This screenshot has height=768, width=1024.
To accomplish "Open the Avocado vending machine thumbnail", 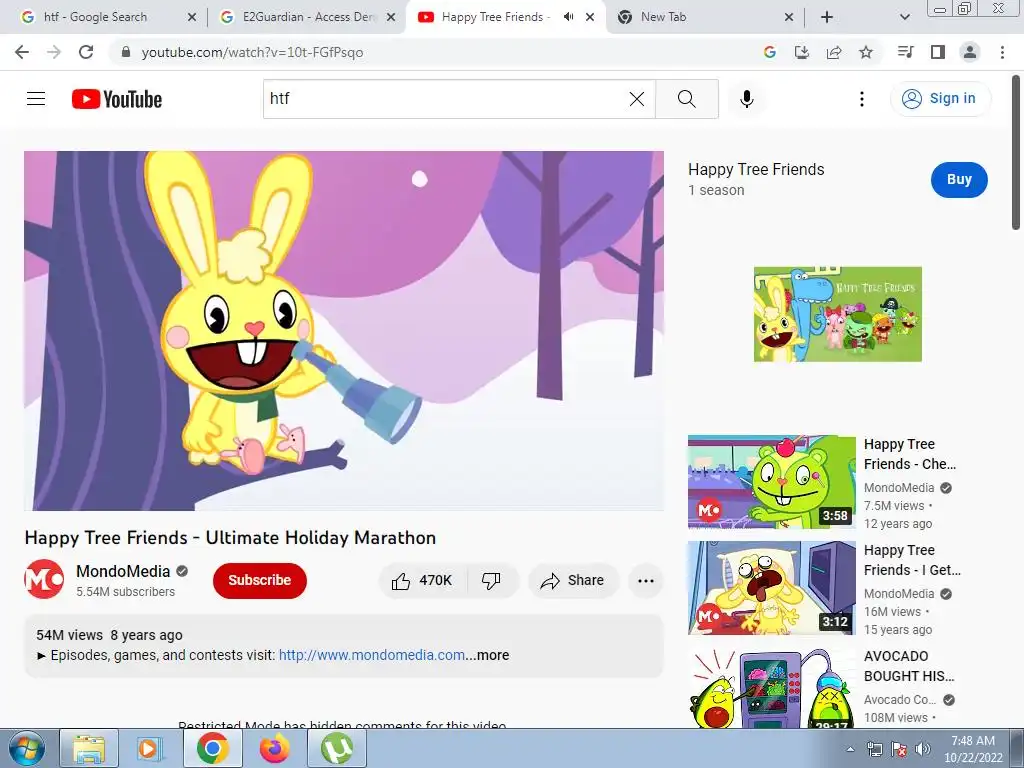I will (771, 687).
